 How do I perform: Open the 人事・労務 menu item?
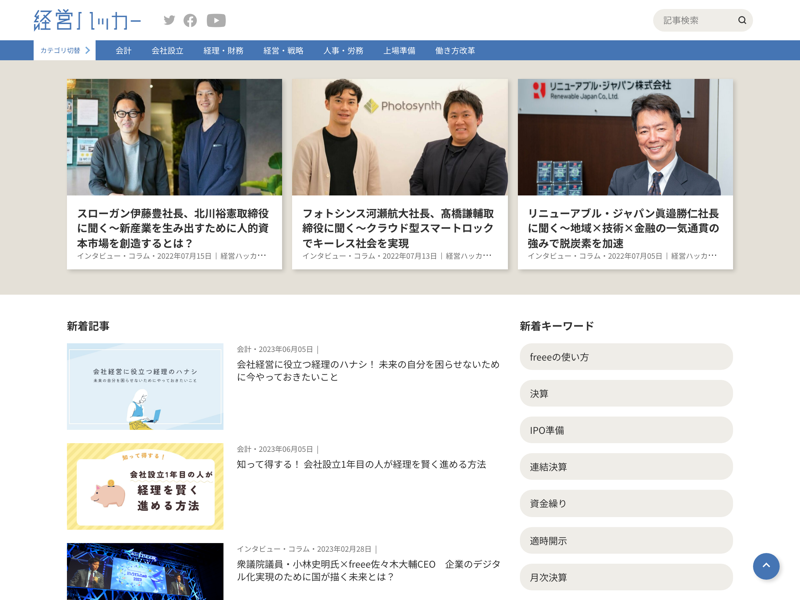click(343, 51)
